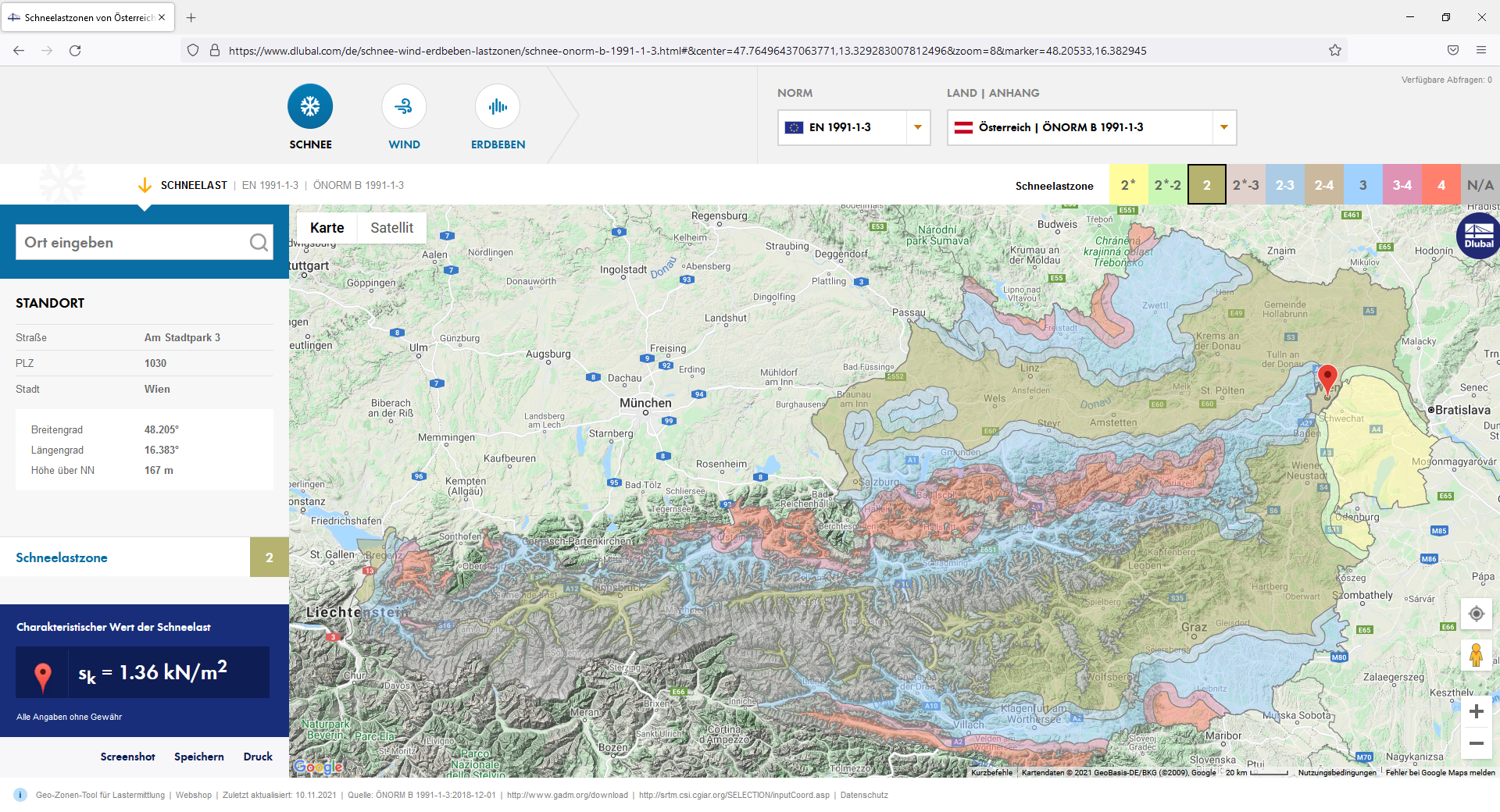Switch map to Satellit view

pos(391,228)
